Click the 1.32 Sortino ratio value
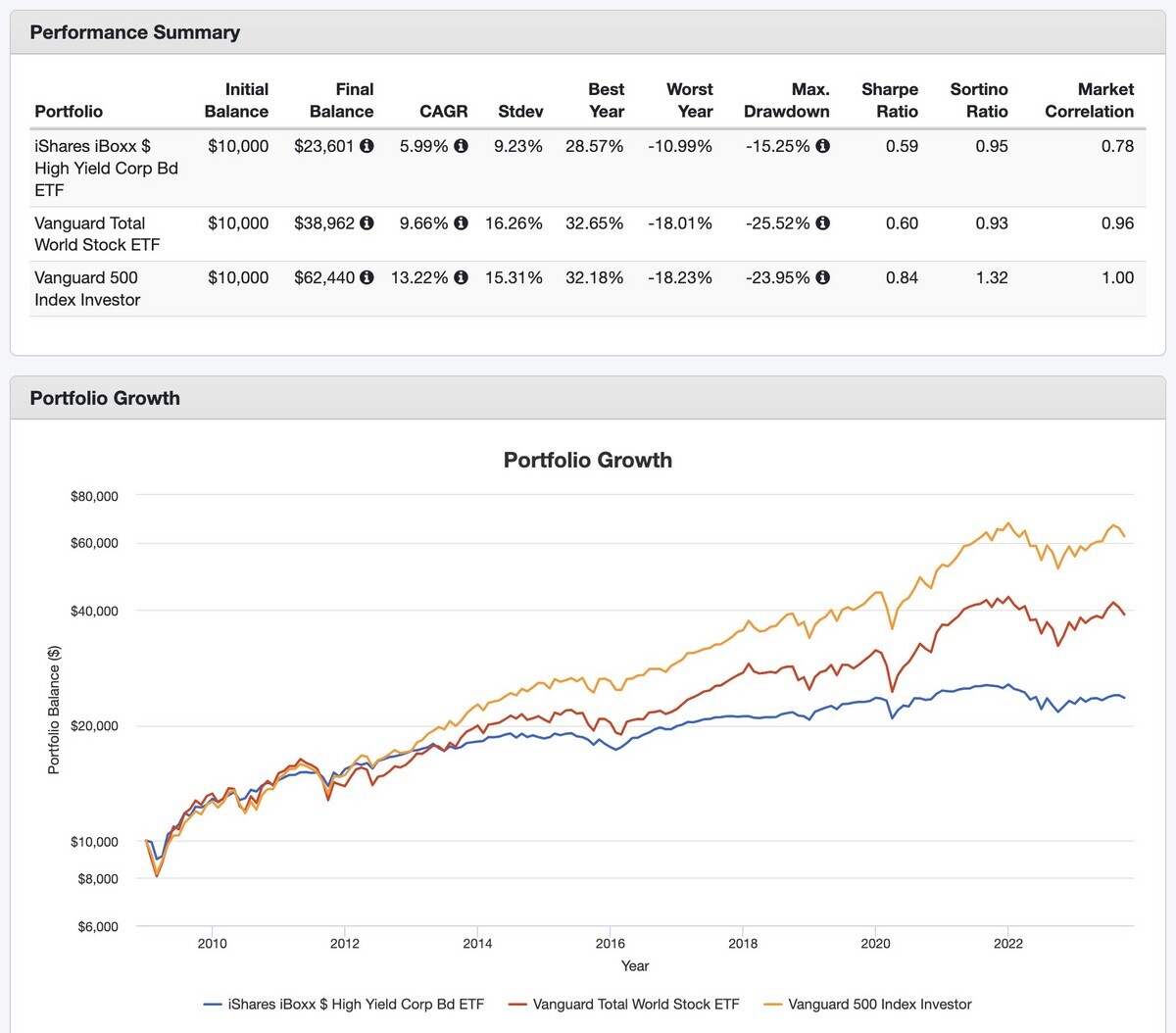This screenshot has height=1033, width=1176. [x=992, y=277]
